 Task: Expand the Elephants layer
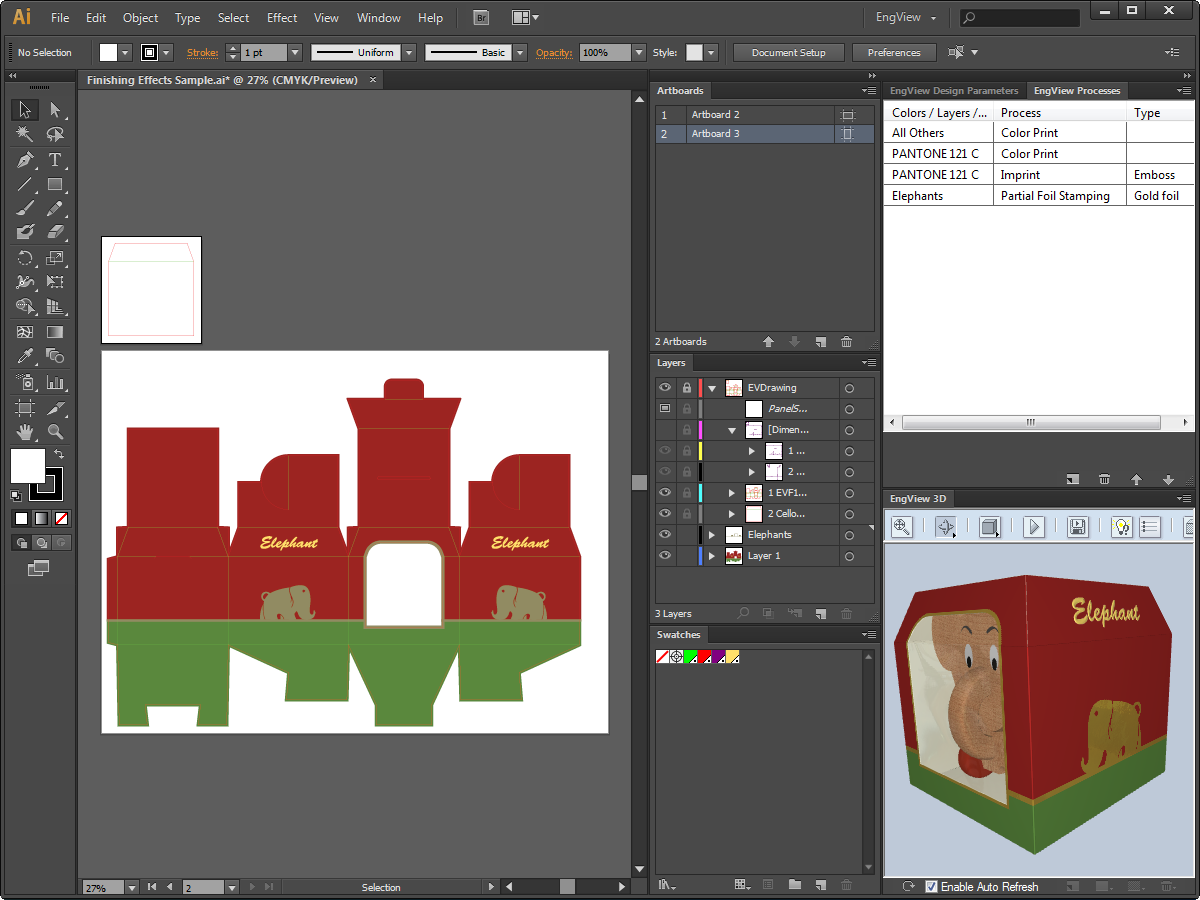711,534
